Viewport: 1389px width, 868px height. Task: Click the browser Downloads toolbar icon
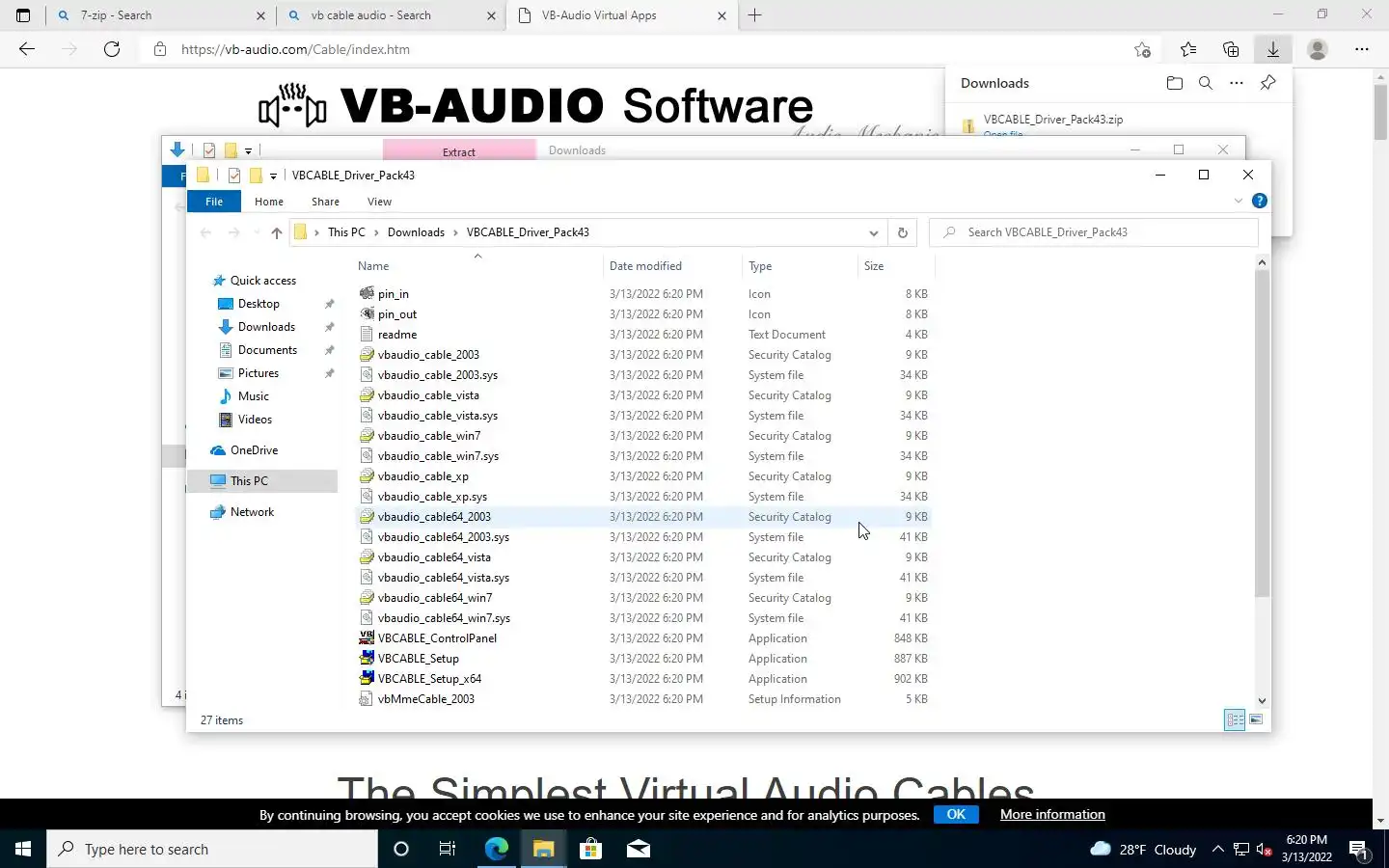pos(1273,49)
